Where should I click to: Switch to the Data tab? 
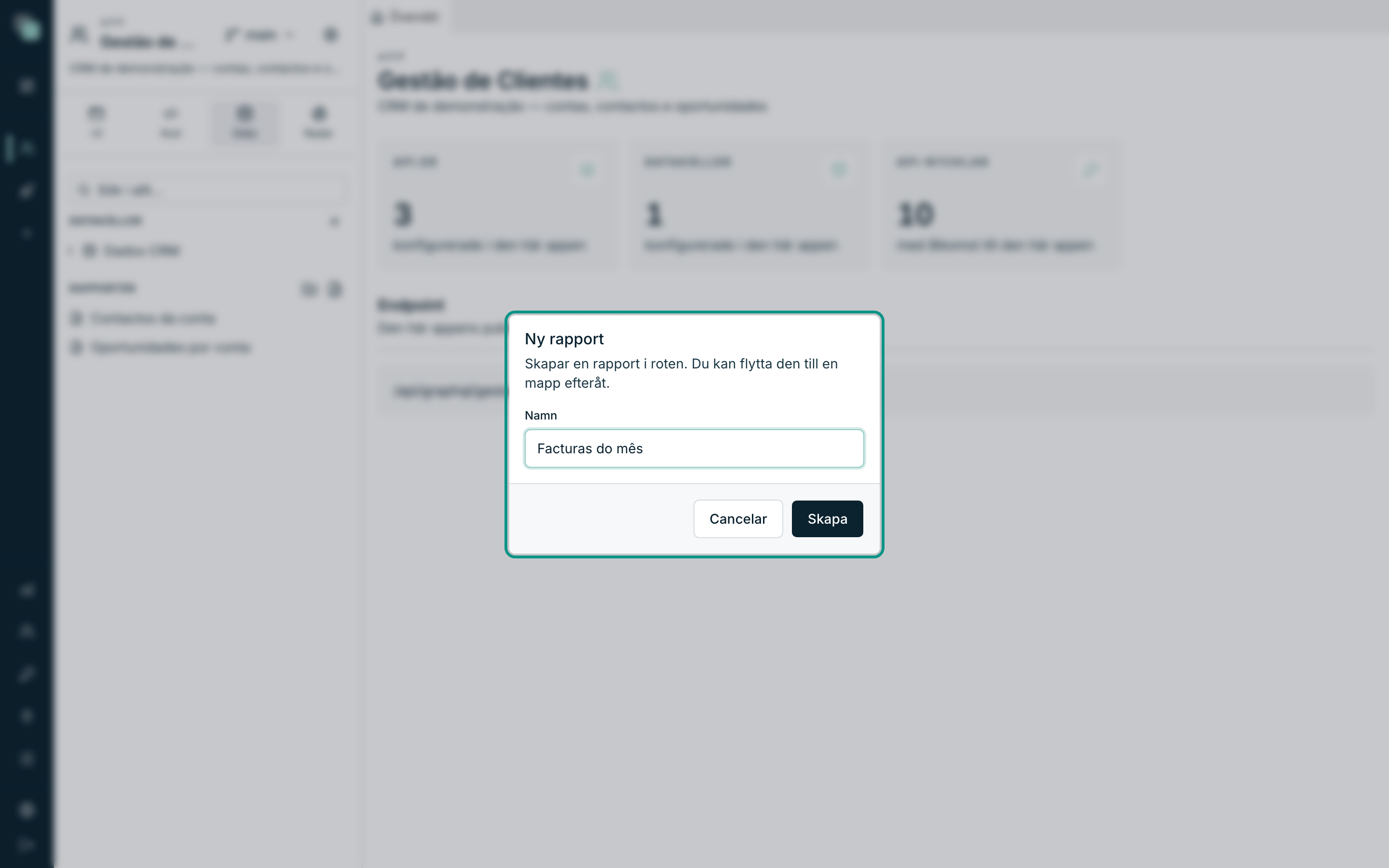pos(245,122)
